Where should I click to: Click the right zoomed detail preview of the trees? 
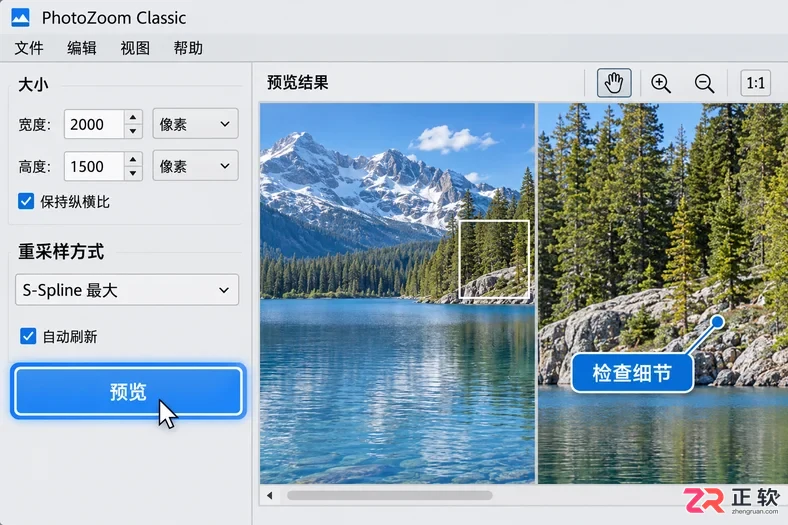[x=663, y=293]
